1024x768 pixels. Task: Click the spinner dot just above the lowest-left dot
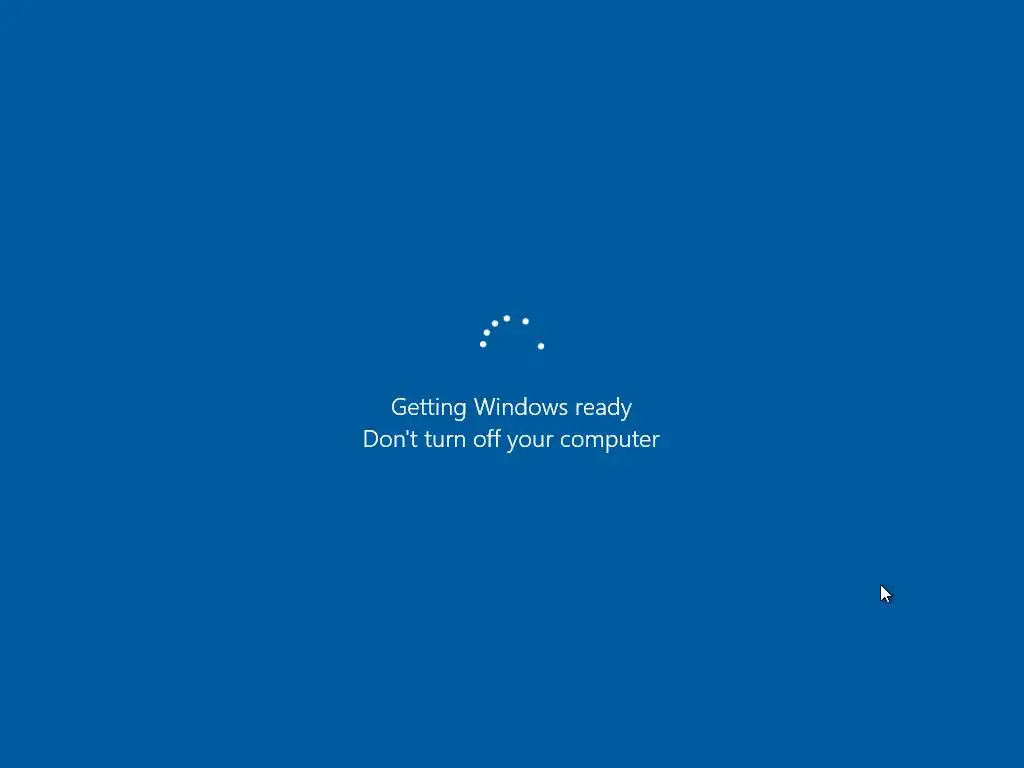487,332
